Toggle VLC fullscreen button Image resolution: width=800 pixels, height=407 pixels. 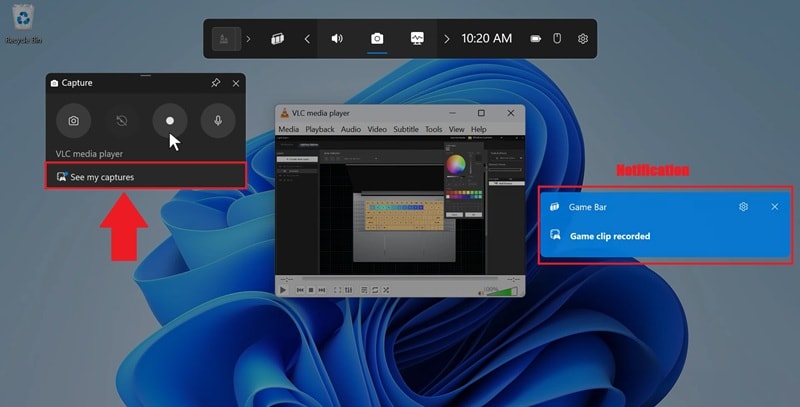click(x=337, y=290)
